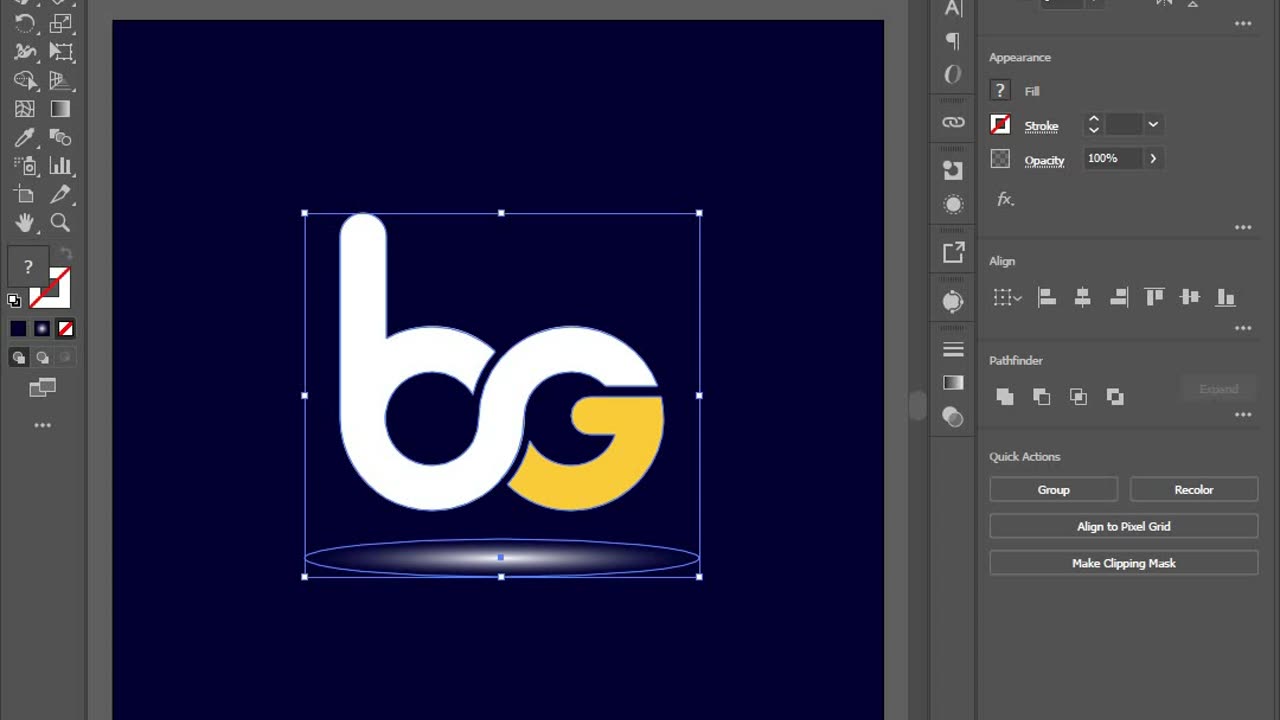The image size is (1280, 720).
Task: Select the Eyedropper tool
Action: point(25,137)
